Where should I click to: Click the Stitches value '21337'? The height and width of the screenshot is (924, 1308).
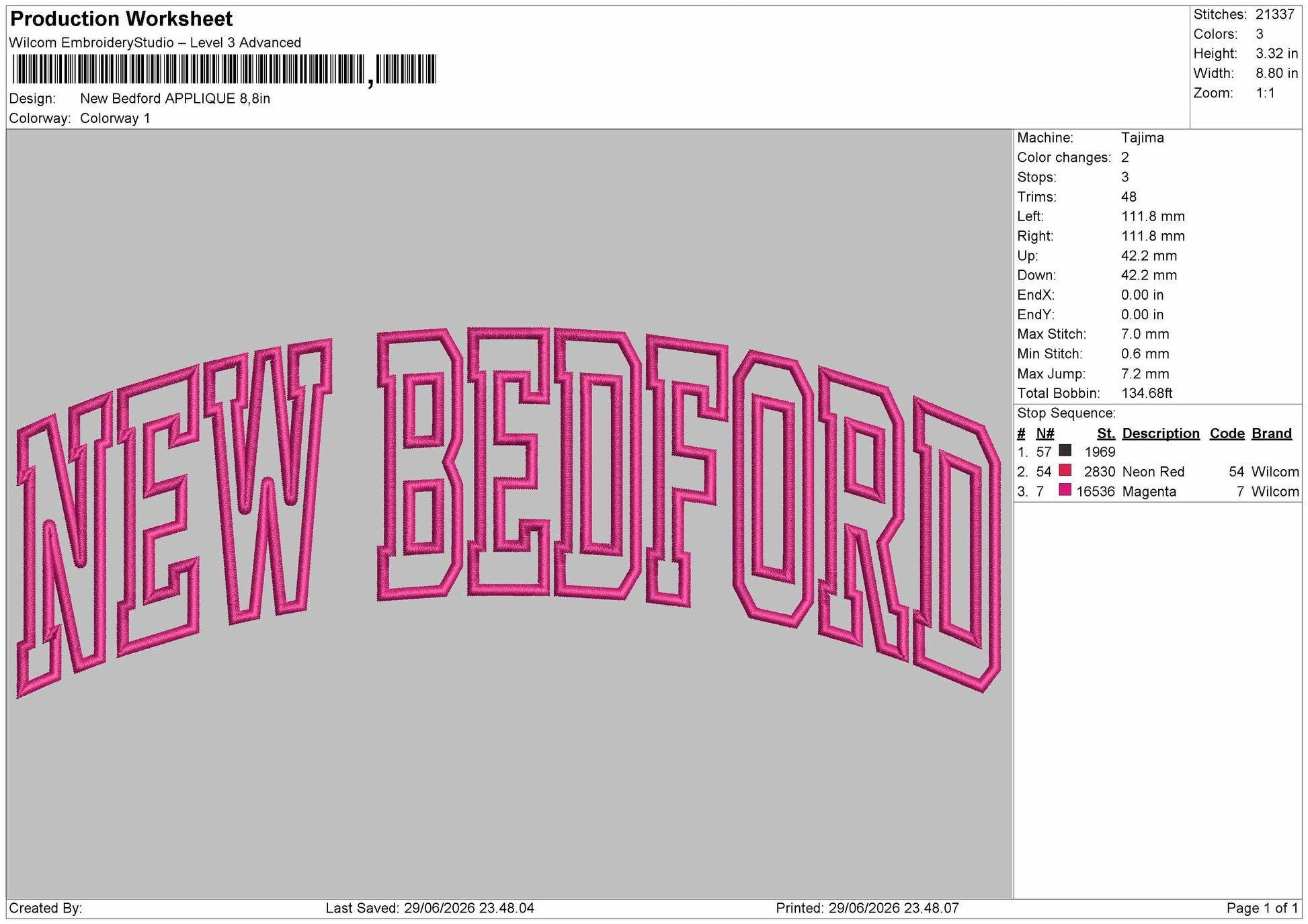(1274, 15)
